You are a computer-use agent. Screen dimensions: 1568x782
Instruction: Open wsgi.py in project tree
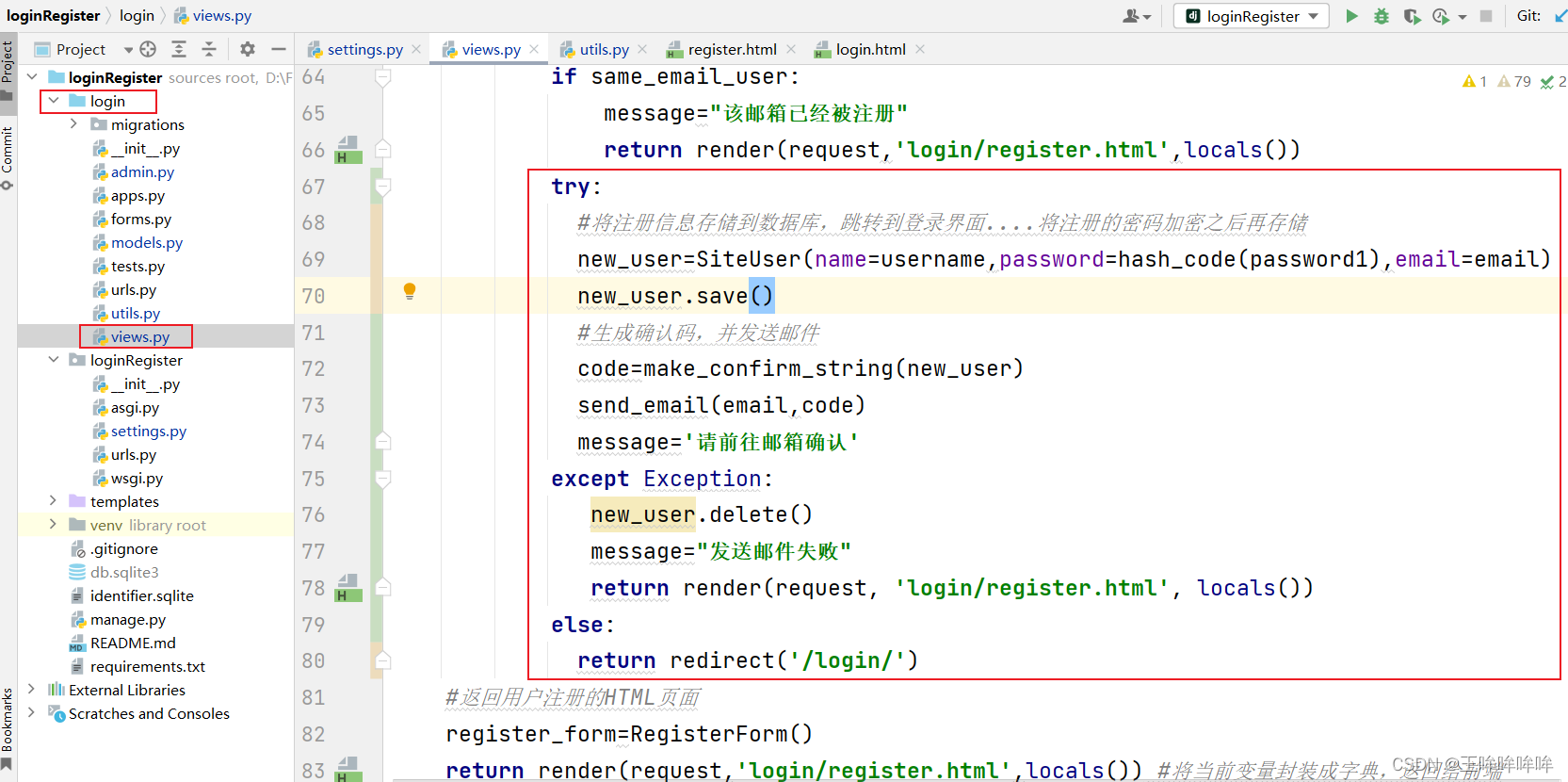click(x=137, y=478)
